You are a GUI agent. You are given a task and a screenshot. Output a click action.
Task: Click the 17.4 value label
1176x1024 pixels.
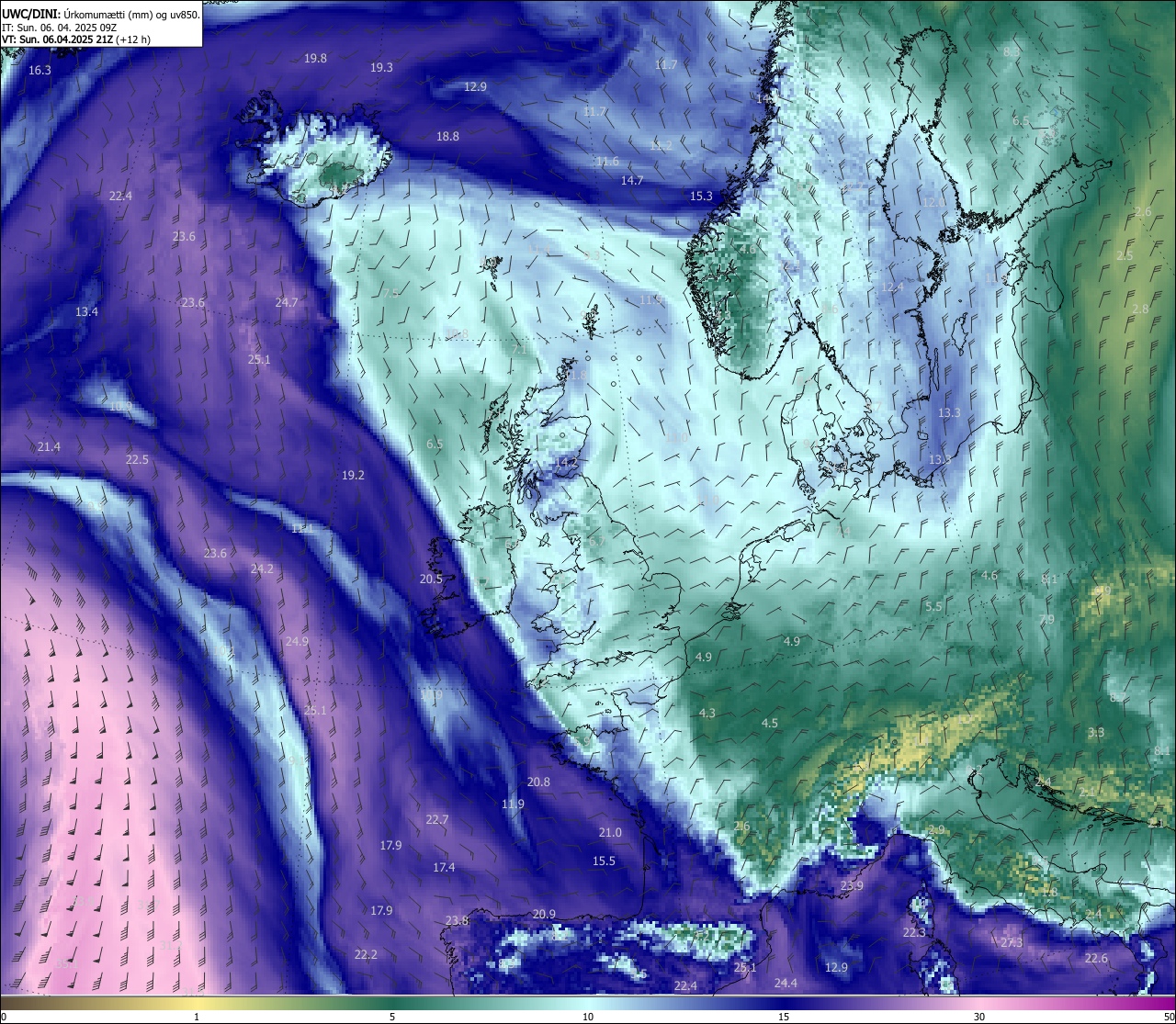444,868
